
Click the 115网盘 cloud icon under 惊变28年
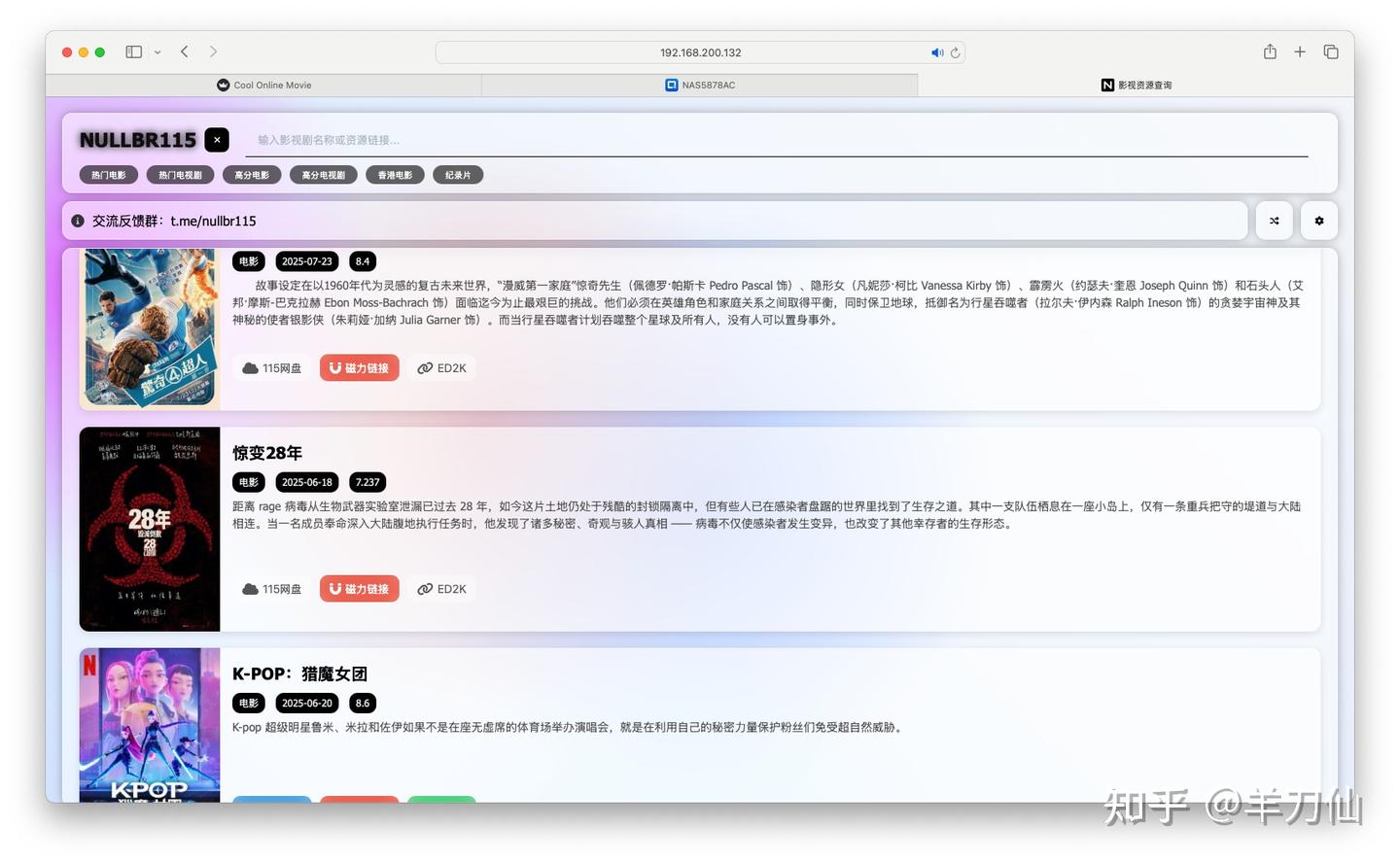click(251, 588)
